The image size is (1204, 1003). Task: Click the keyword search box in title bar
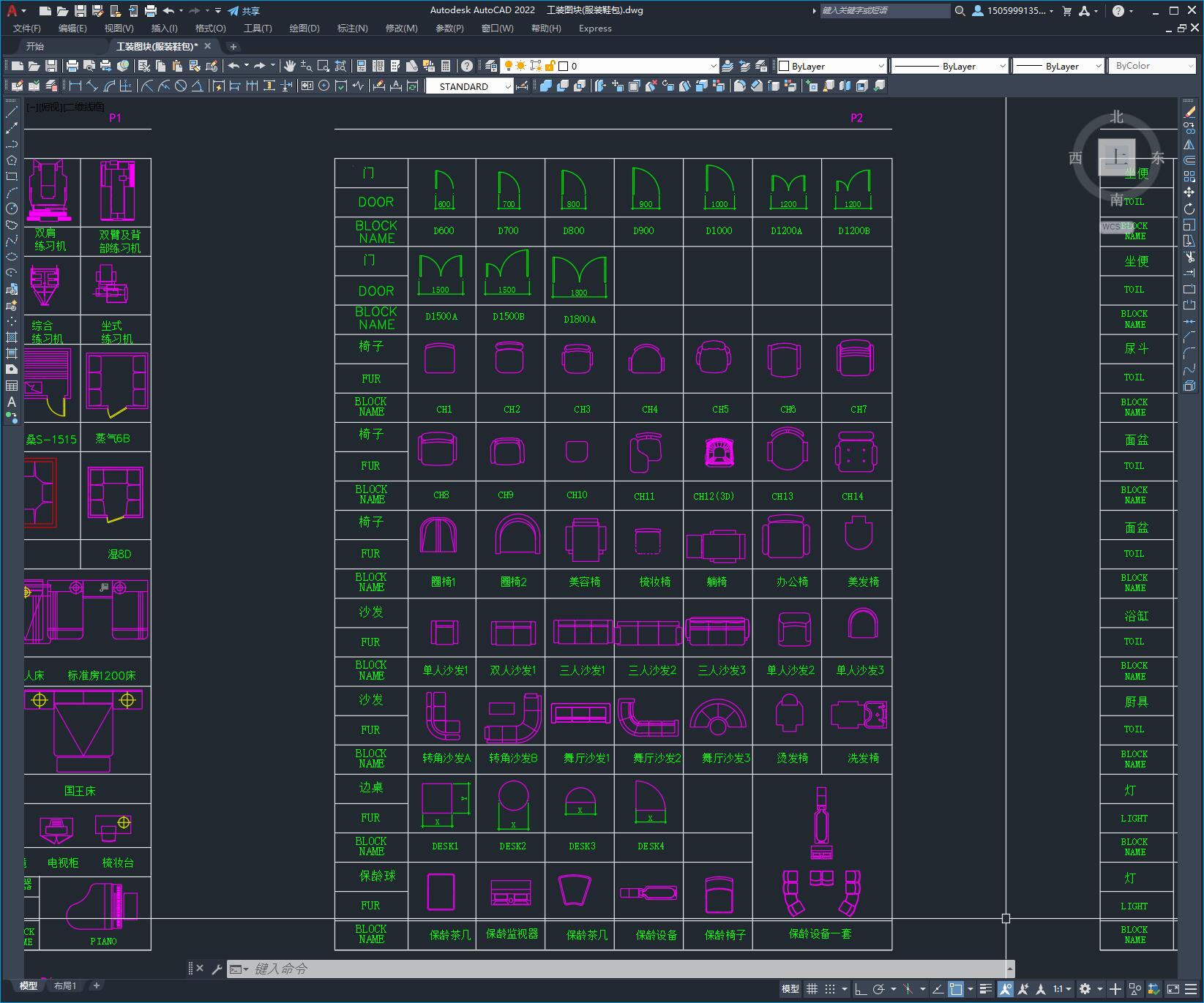[x=885, y=11]
